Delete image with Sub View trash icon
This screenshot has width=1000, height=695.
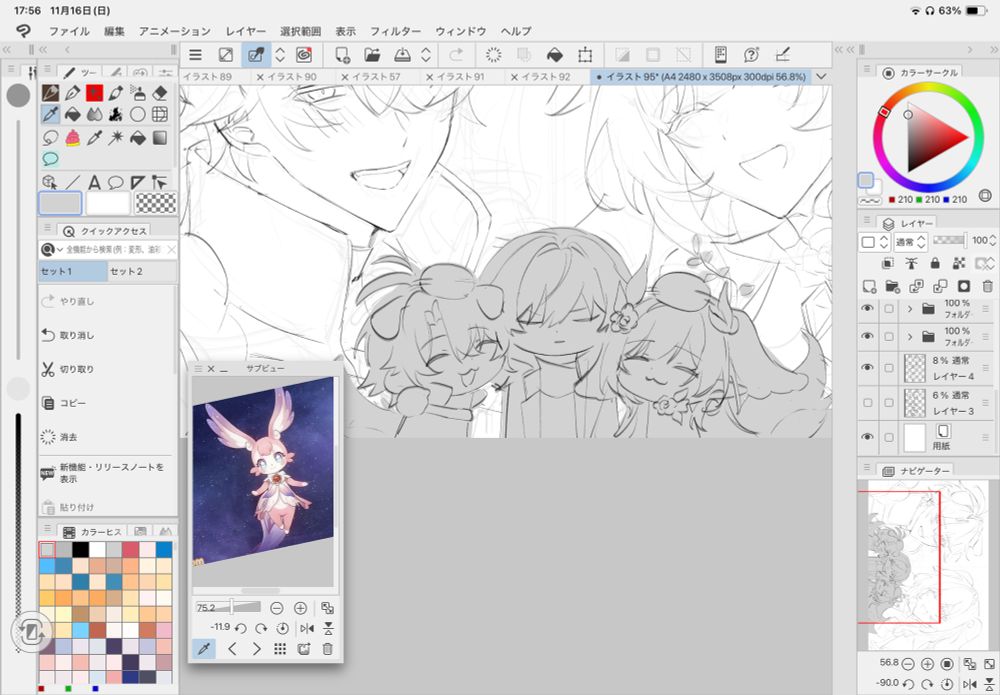click(x=327, y=649)
